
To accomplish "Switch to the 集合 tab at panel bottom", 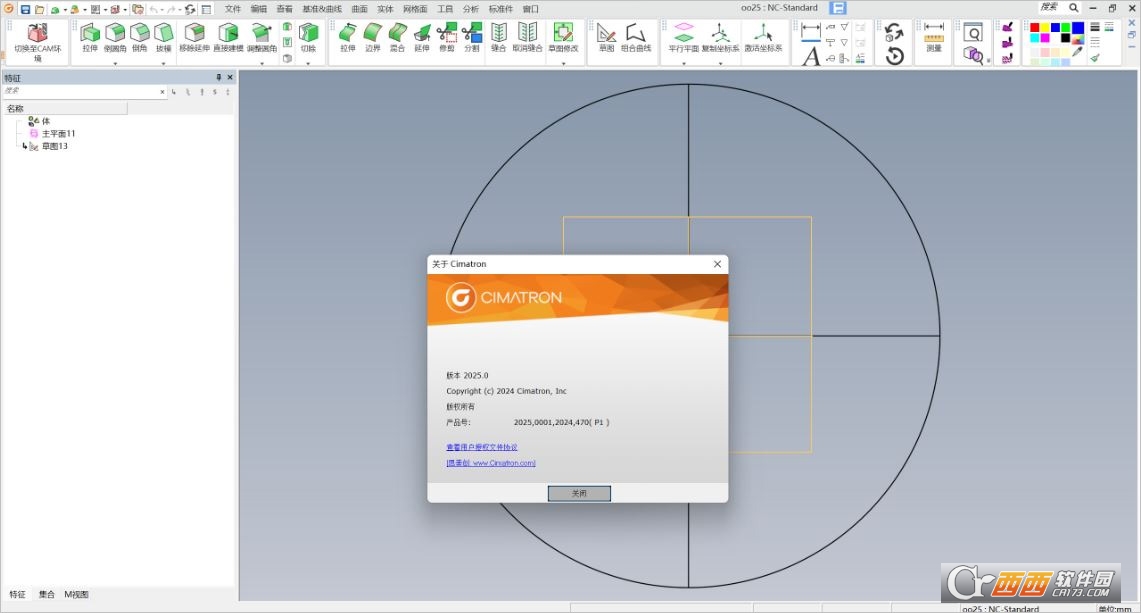I will tap(47, 594).
